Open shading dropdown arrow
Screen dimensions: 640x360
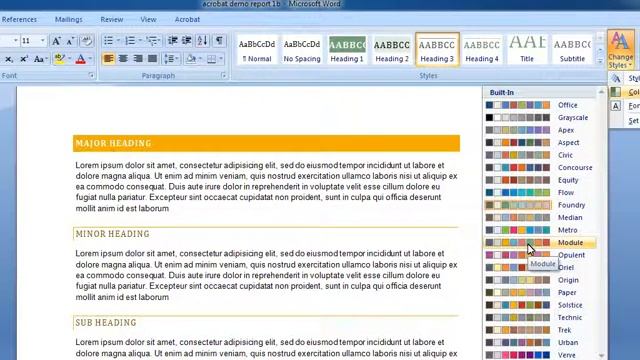point(200,59)
